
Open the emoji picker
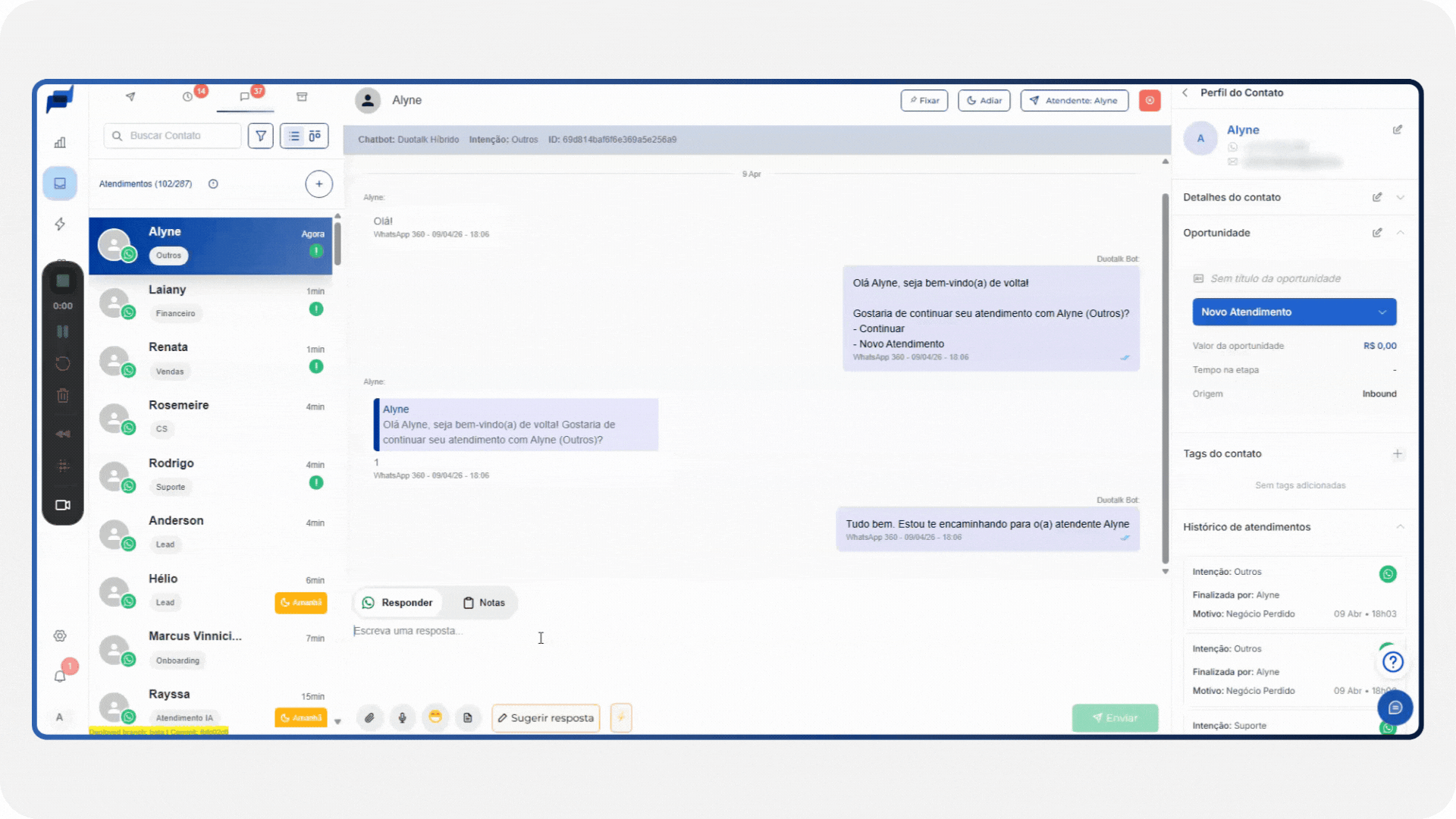[x=435, y=717]
